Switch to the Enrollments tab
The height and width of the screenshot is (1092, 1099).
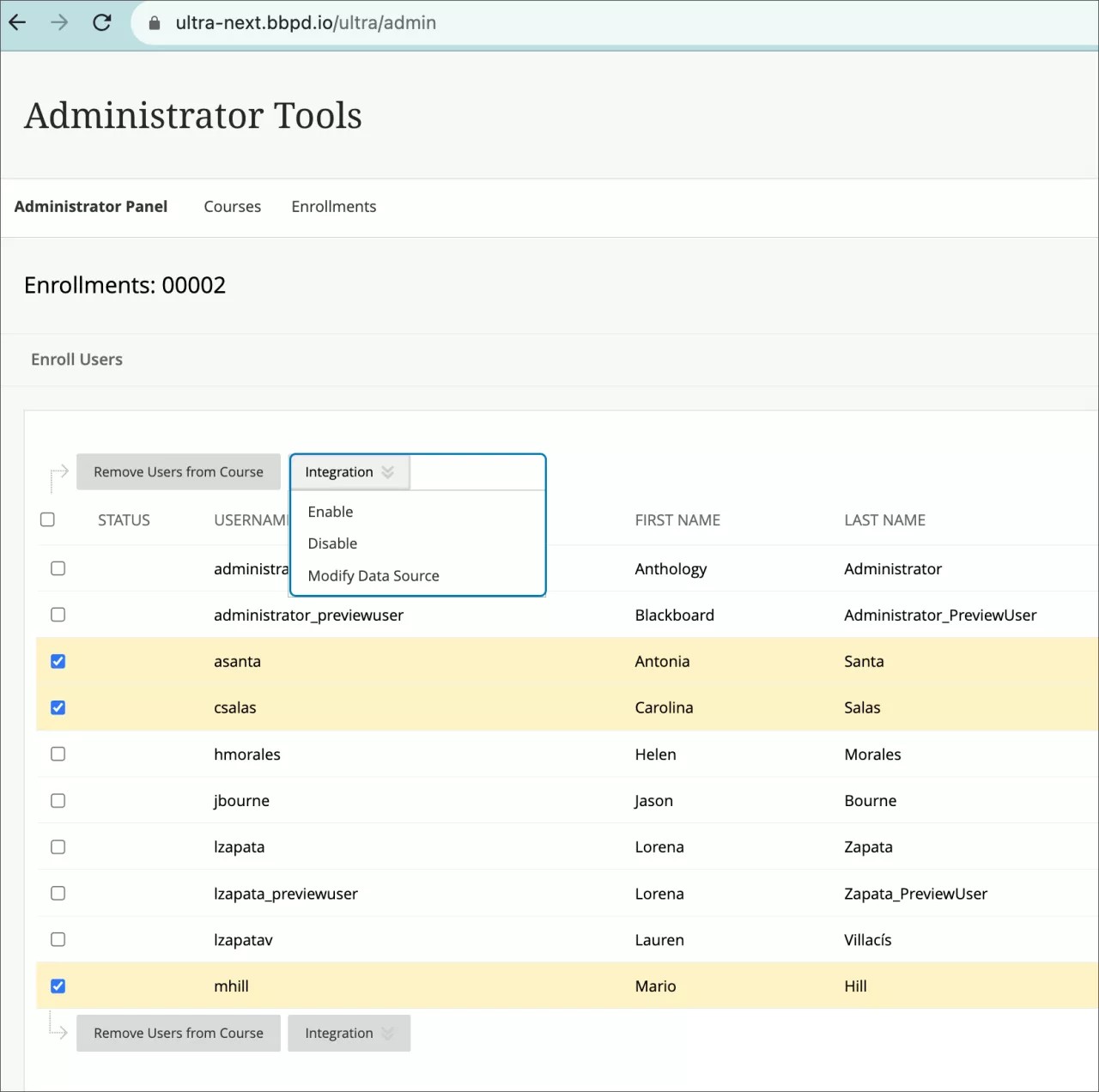click(333, 206)
